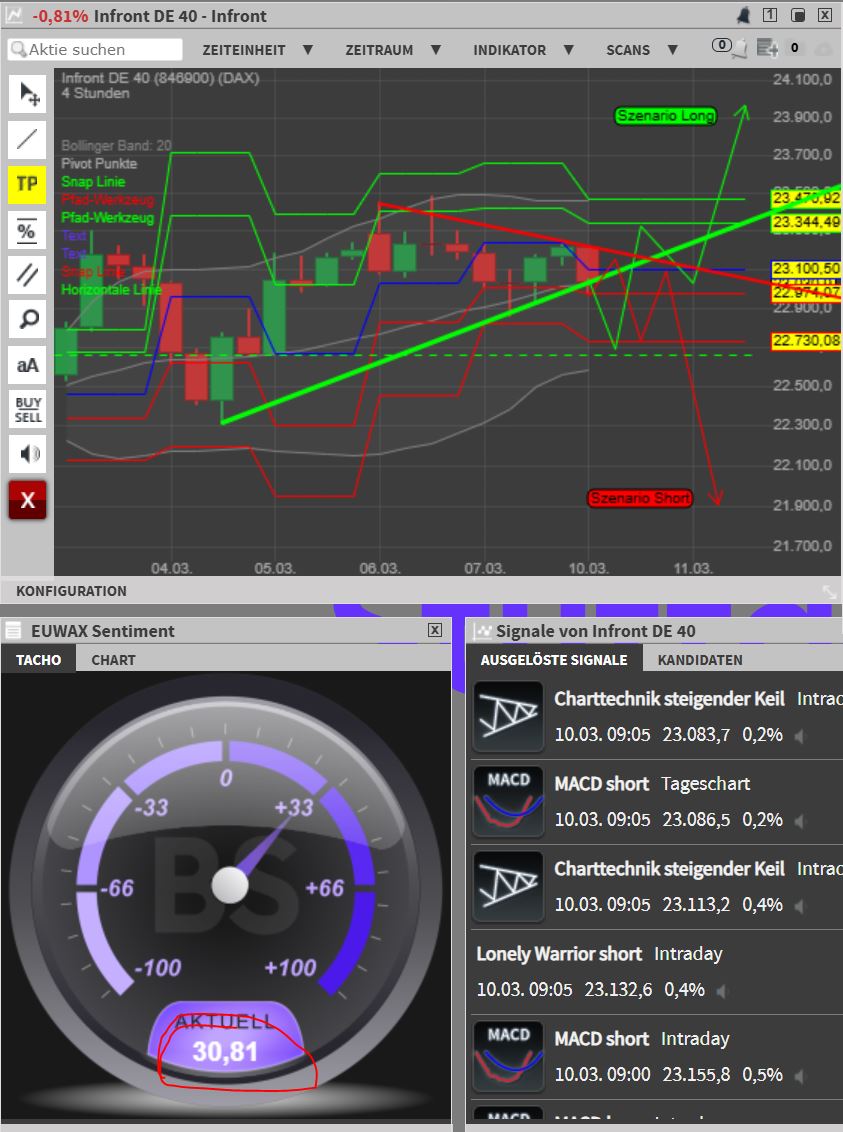The width and height of the screenshot is (843, 1132).
Task: Click the Horizontale Linie legend entry
Action: point(110,289)
